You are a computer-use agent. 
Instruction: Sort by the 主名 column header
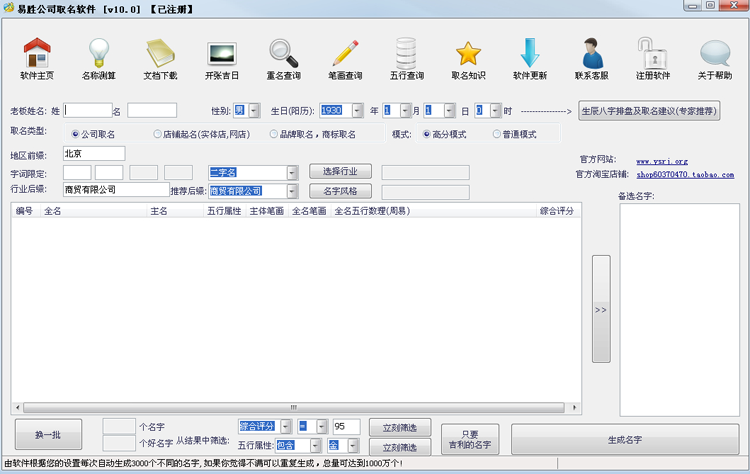pyautogui.click(x=175, y=211)
